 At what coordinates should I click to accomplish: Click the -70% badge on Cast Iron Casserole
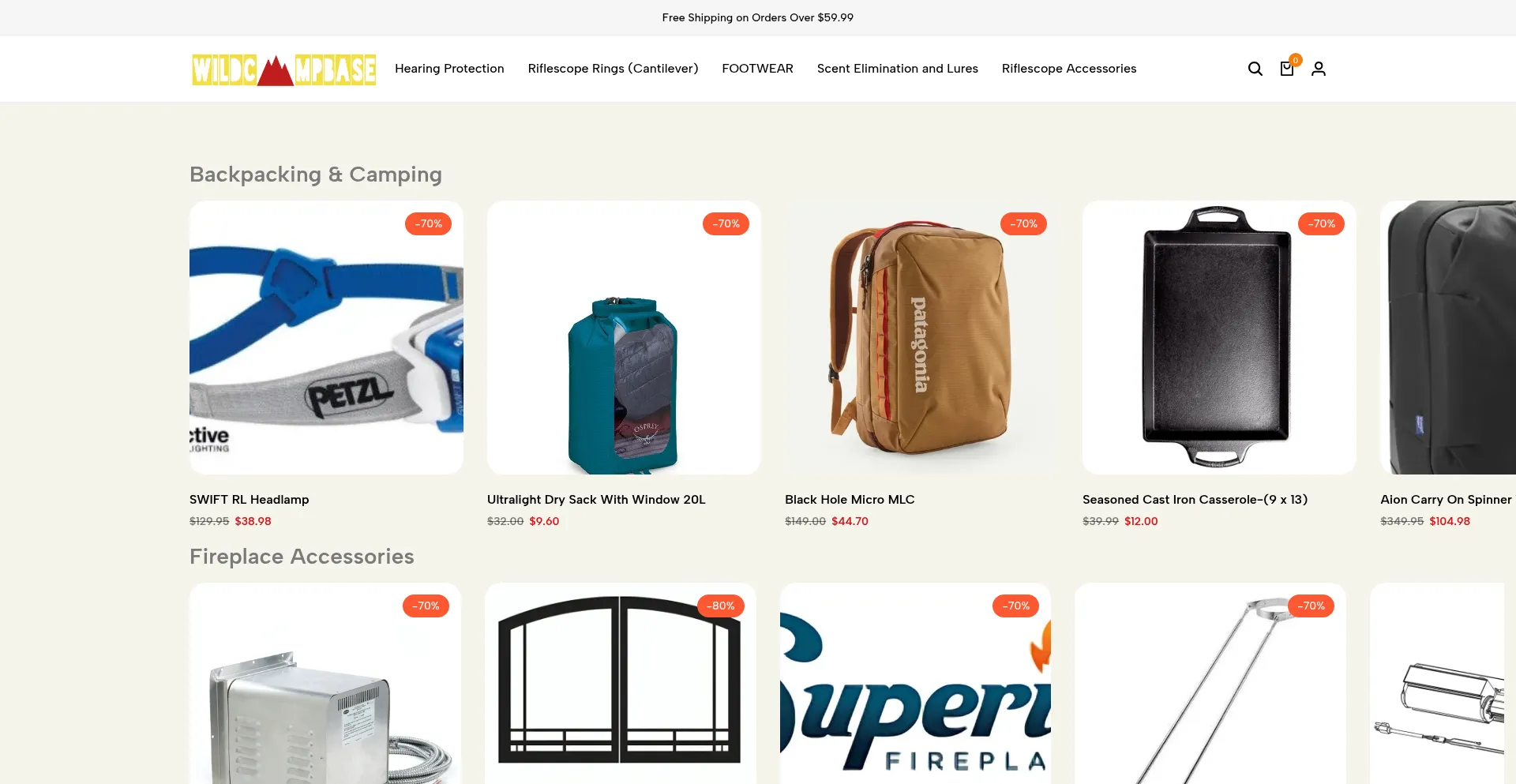[1322, 223]
